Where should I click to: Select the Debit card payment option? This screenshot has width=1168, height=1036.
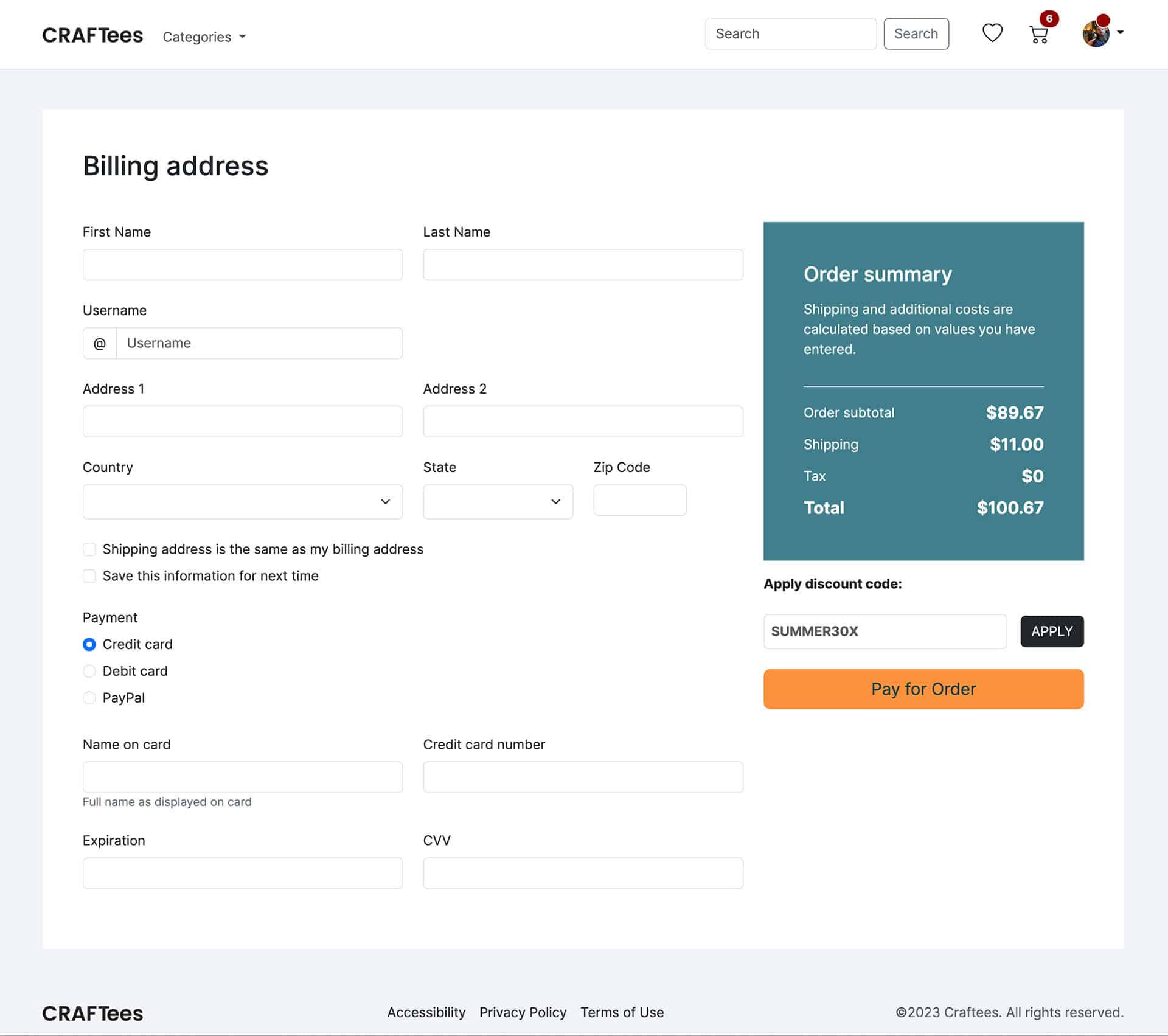pos(89,671)
